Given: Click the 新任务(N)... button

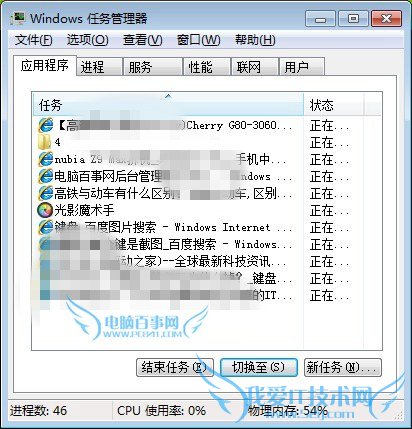Looking at the screenshot, I should 343,368.
